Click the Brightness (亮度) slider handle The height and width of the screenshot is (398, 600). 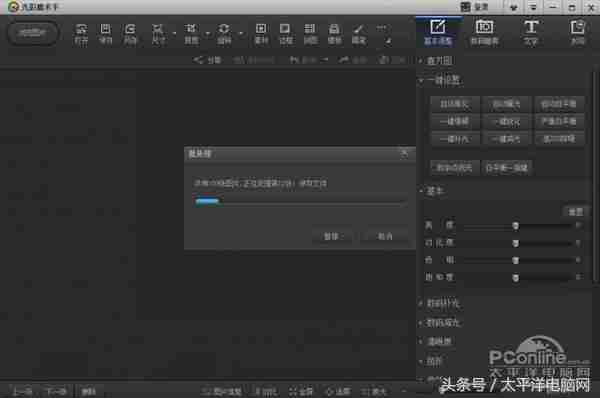(515, 226)
